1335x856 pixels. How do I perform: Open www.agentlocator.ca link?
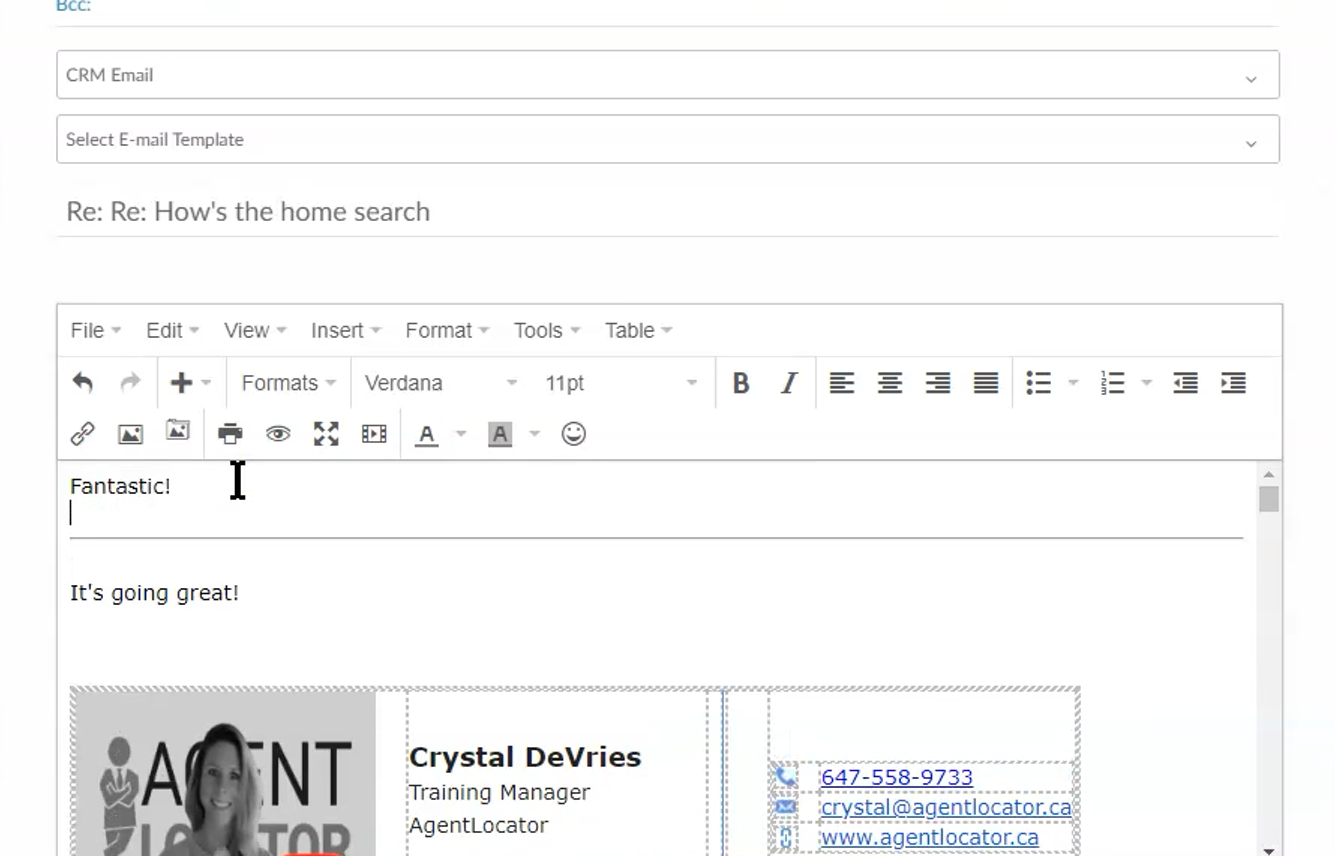(x=929, y=837)
